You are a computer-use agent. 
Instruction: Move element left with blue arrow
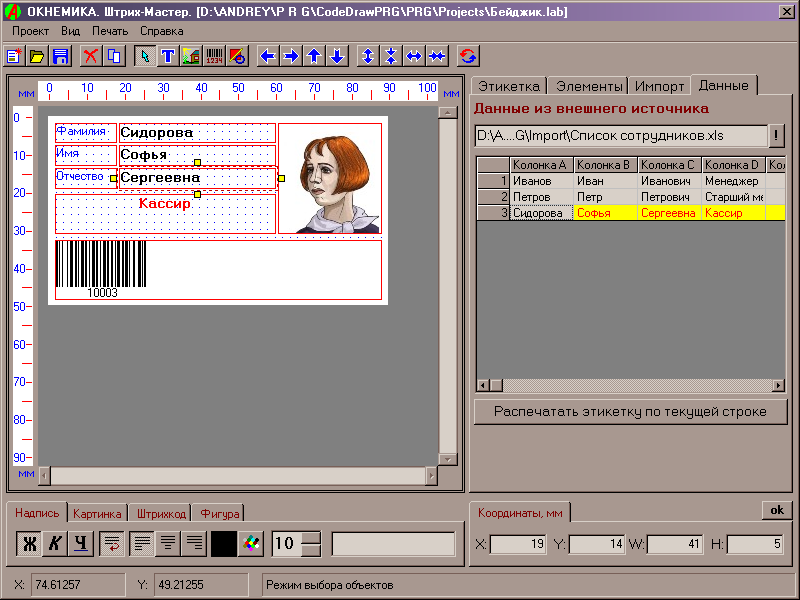(268, 56)
